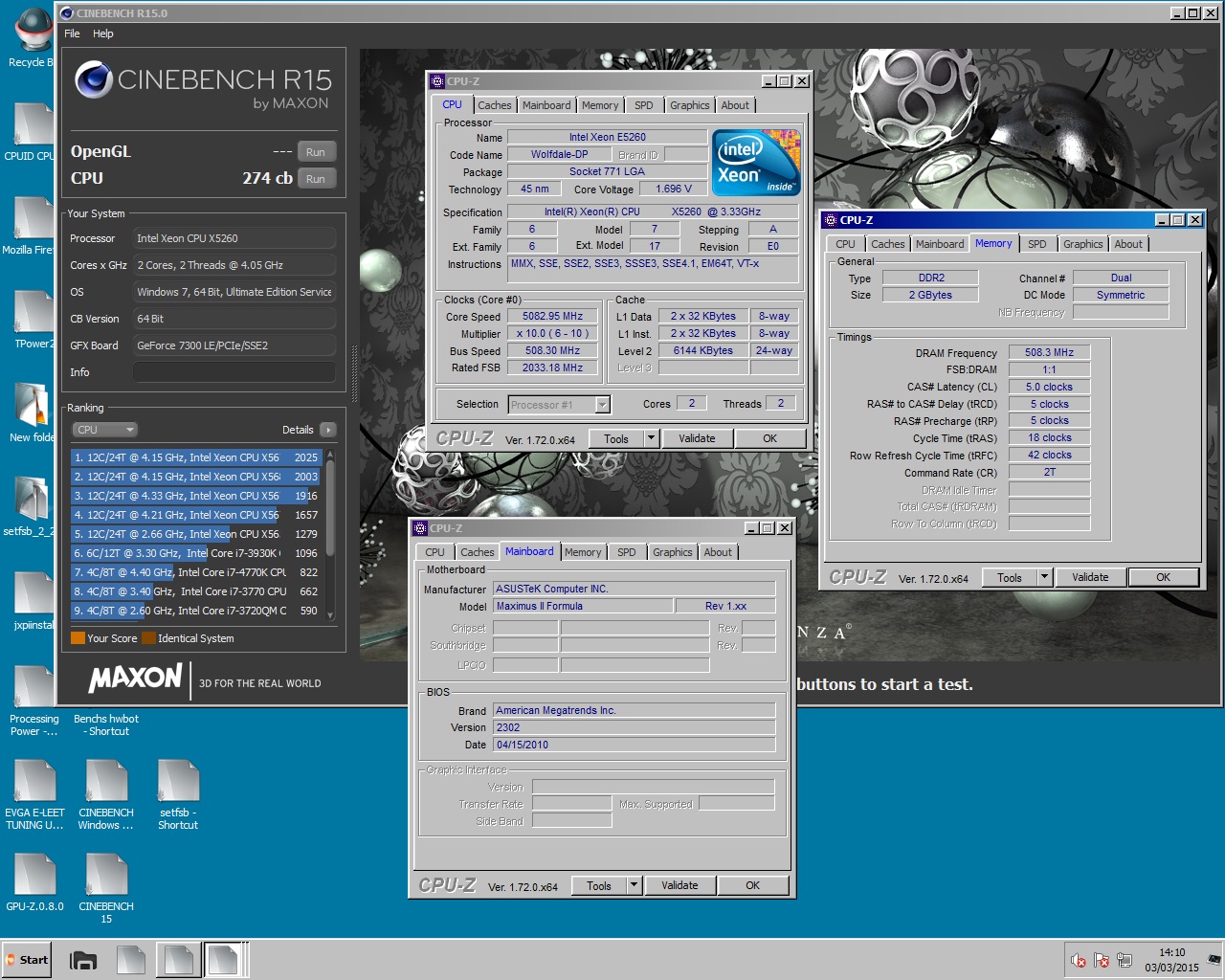Expand Tools dropdown arrow in top CPU-Z
1225x980 pixels.
[x=652, y=438]
